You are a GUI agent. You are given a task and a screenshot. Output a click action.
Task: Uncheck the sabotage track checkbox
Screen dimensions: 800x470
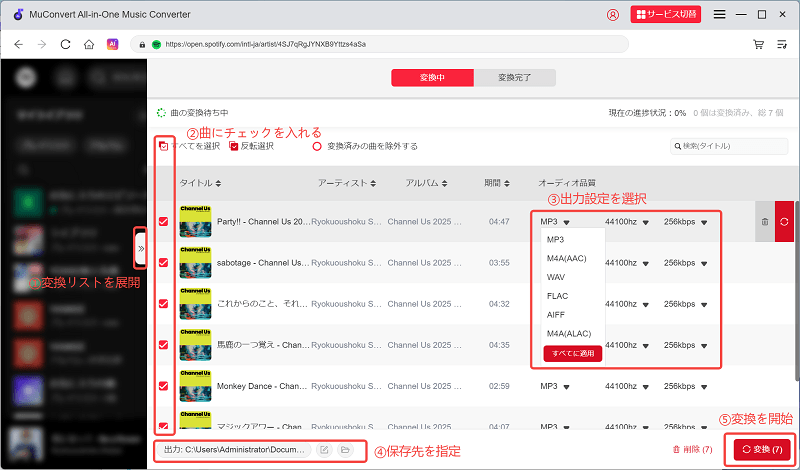tap(163, 263)
